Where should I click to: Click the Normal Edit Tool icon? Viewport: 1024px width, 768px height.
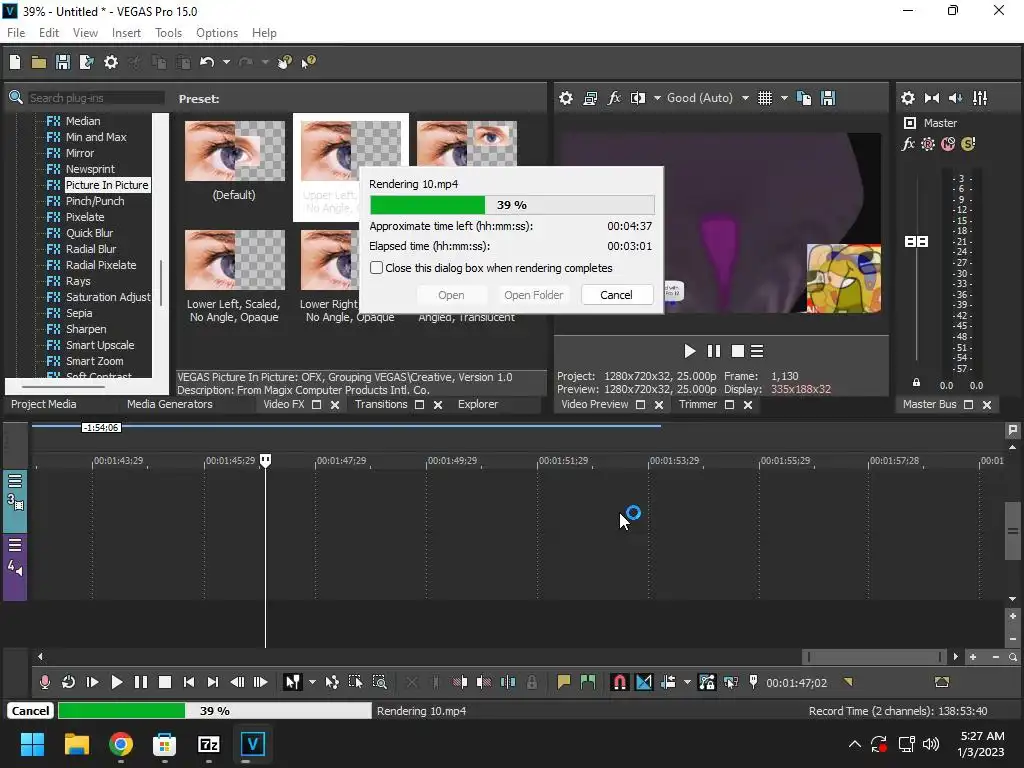pyautogui.click(x=293, y=682)
